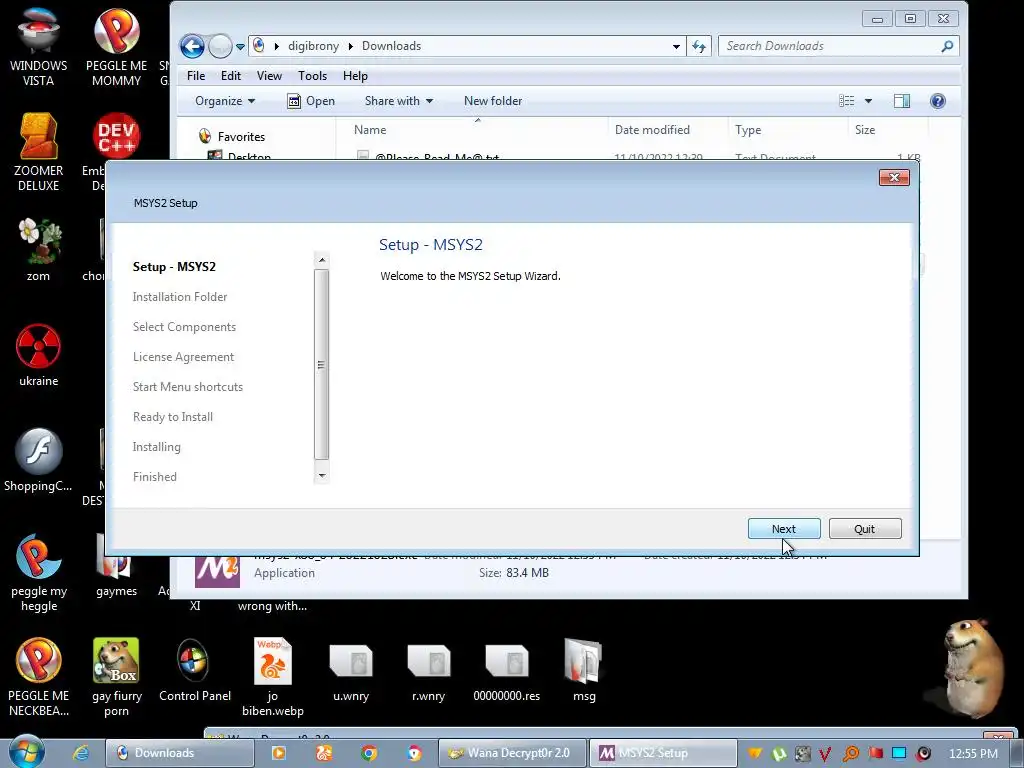Sort by the Date modified column header
The height and width of the screenshot is (768, 1024).
(652, 130)
